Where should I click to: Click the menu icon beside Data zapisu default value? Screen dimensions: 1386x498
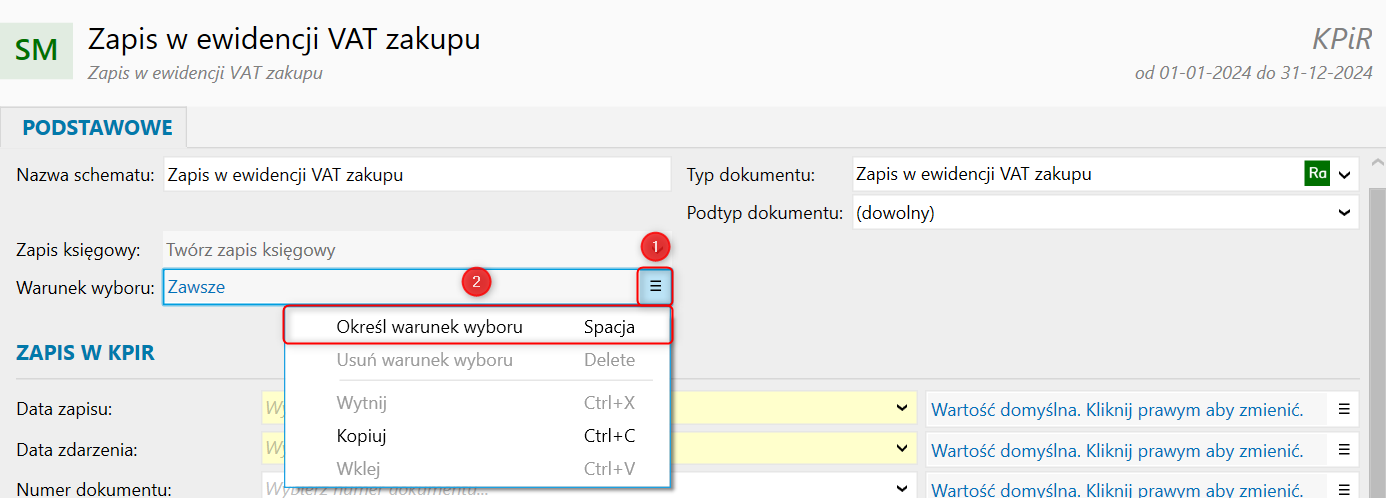coord(1344,408)
